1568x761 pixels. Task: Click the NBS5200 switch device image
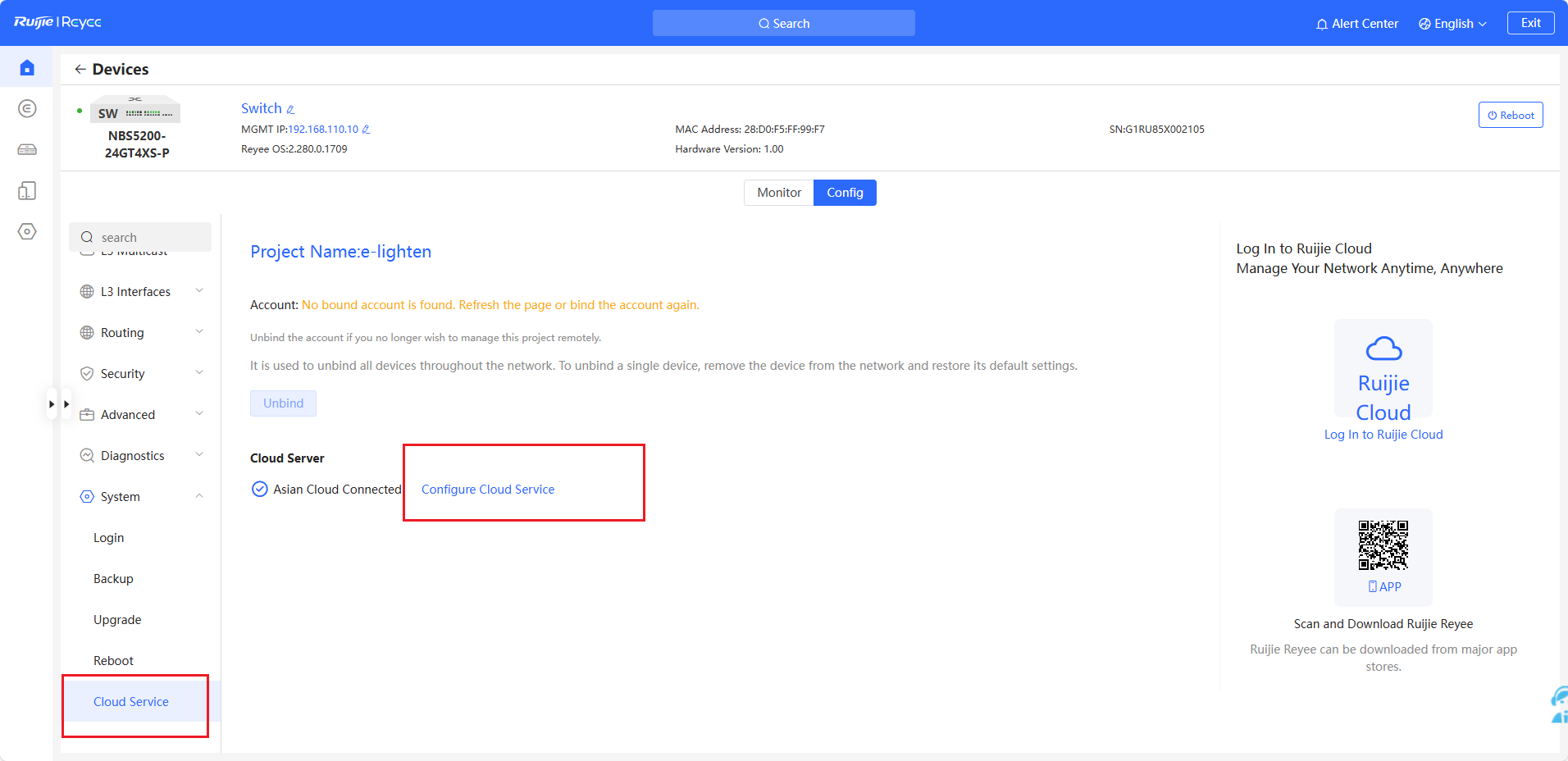136,111
